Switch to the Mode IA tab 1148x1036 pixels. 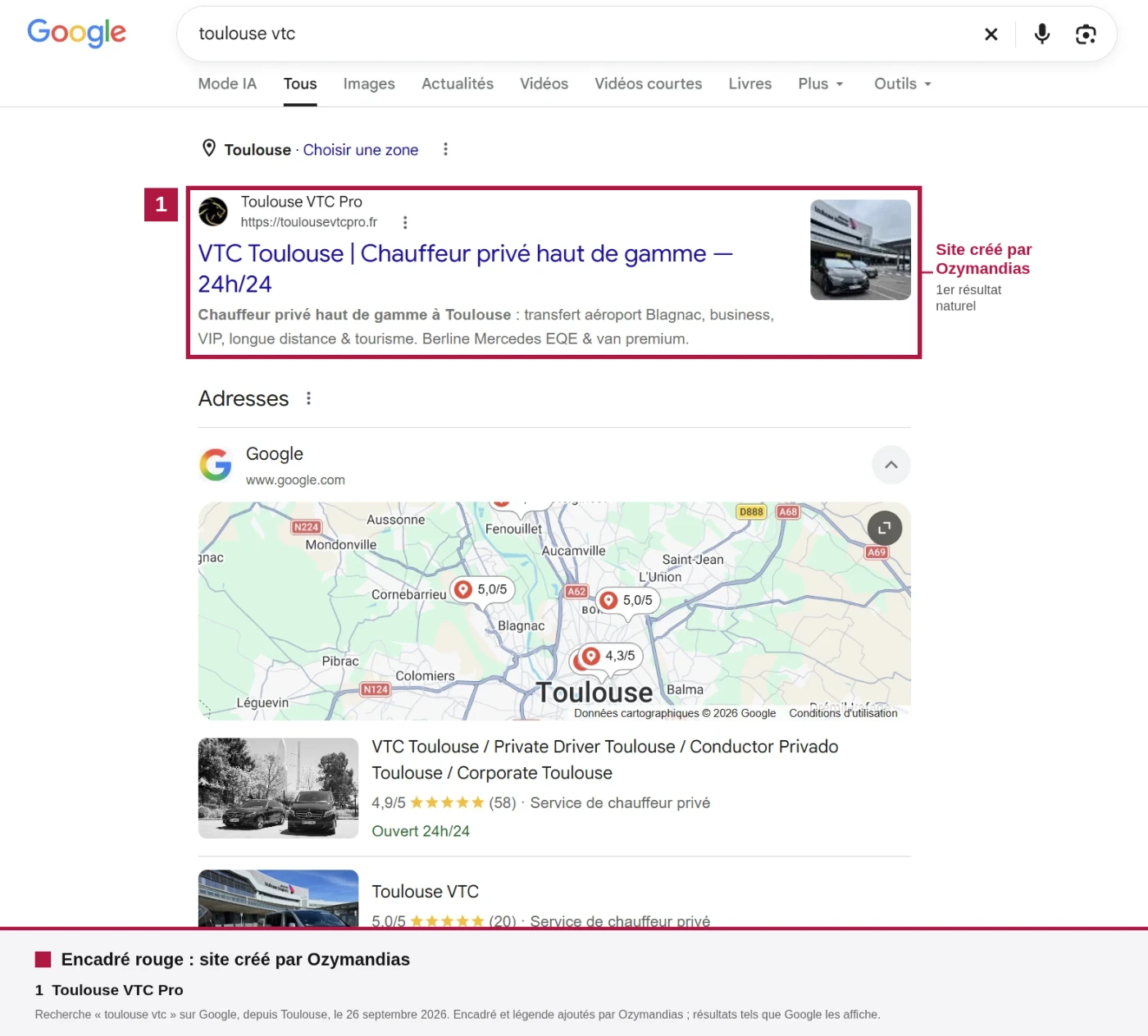point(227,84)
